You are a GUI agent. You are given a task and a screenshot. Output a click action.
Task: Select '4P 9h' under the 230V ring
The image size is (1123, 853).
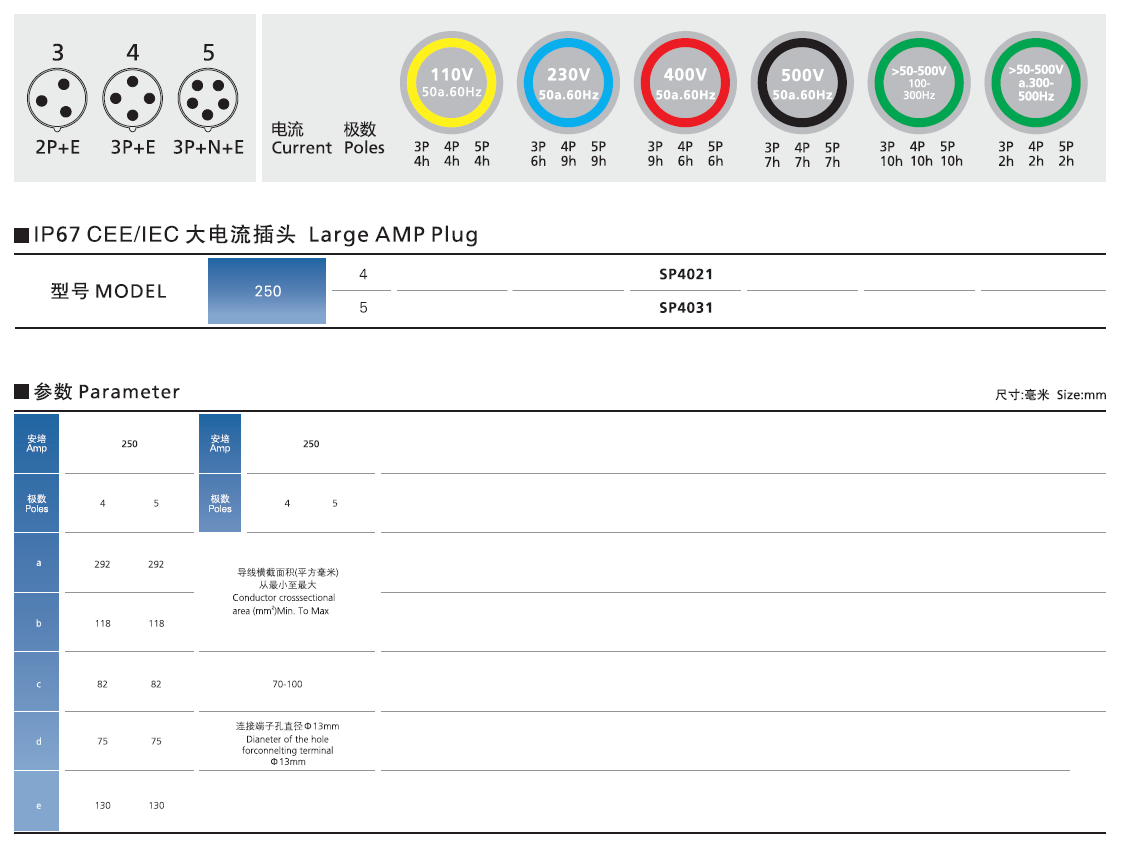(569, 154)
